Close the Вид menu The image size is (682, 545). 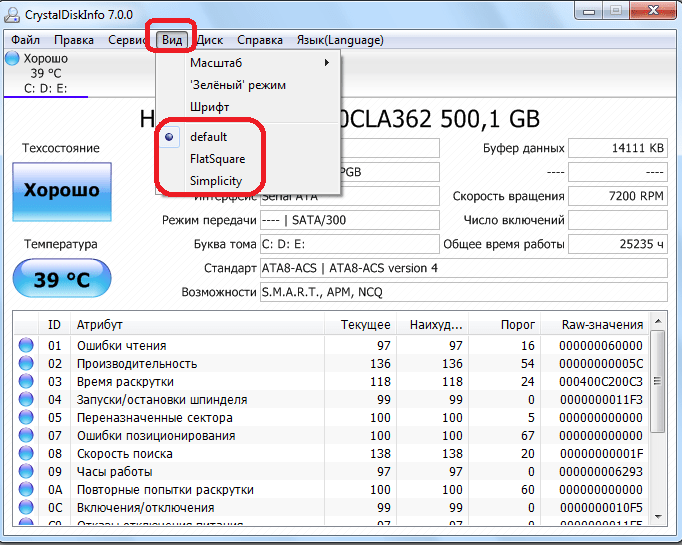tap(172, 40)
